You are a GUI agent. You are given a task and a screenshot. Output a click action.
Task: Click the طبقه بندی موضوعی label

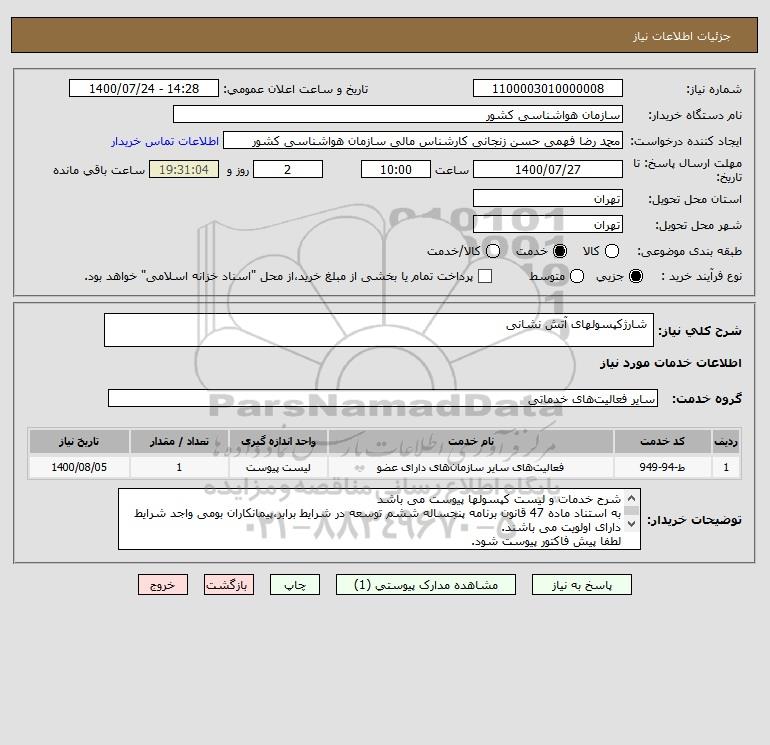[689, 251]
